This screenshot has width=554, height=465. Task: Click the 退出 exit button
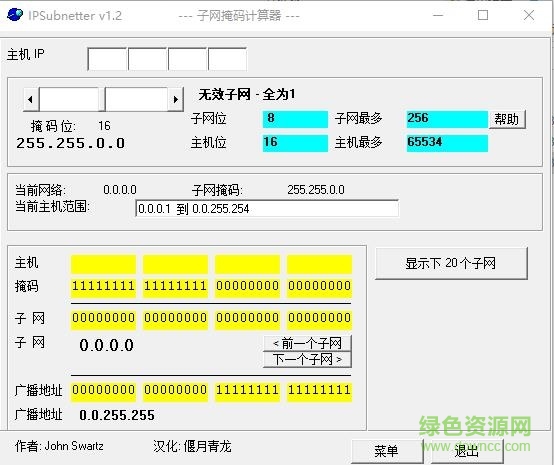(466, 451)
